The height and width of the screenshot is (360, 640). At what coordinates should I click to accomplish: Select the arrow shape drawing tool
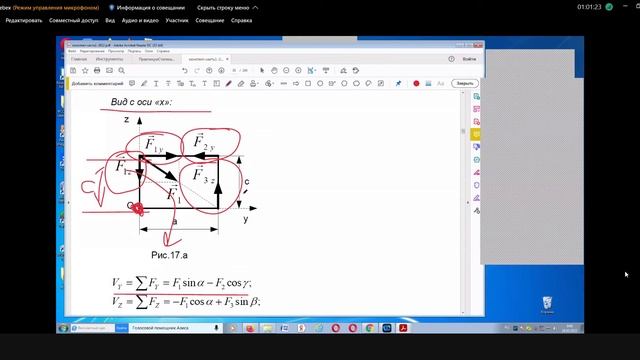coord(296,83)
